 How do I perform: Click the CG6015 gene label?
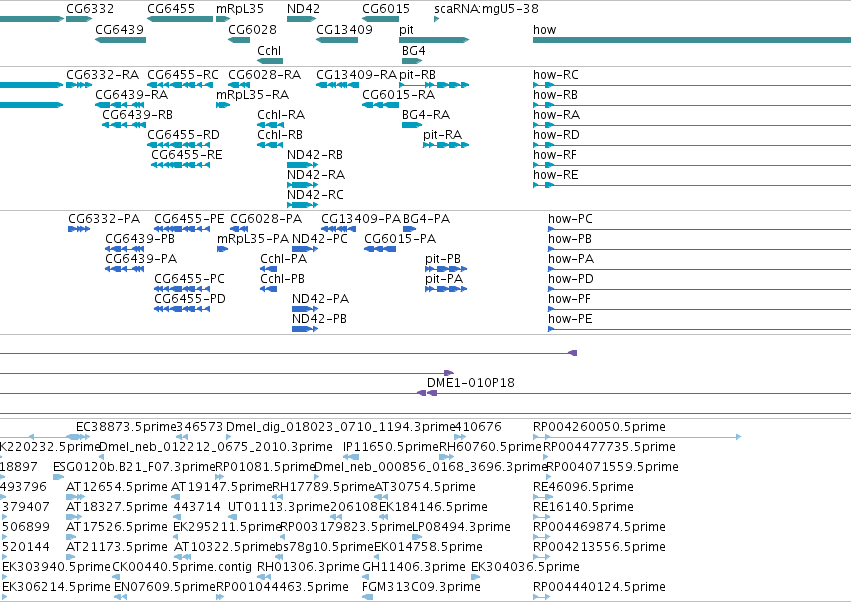coord(386,9)
